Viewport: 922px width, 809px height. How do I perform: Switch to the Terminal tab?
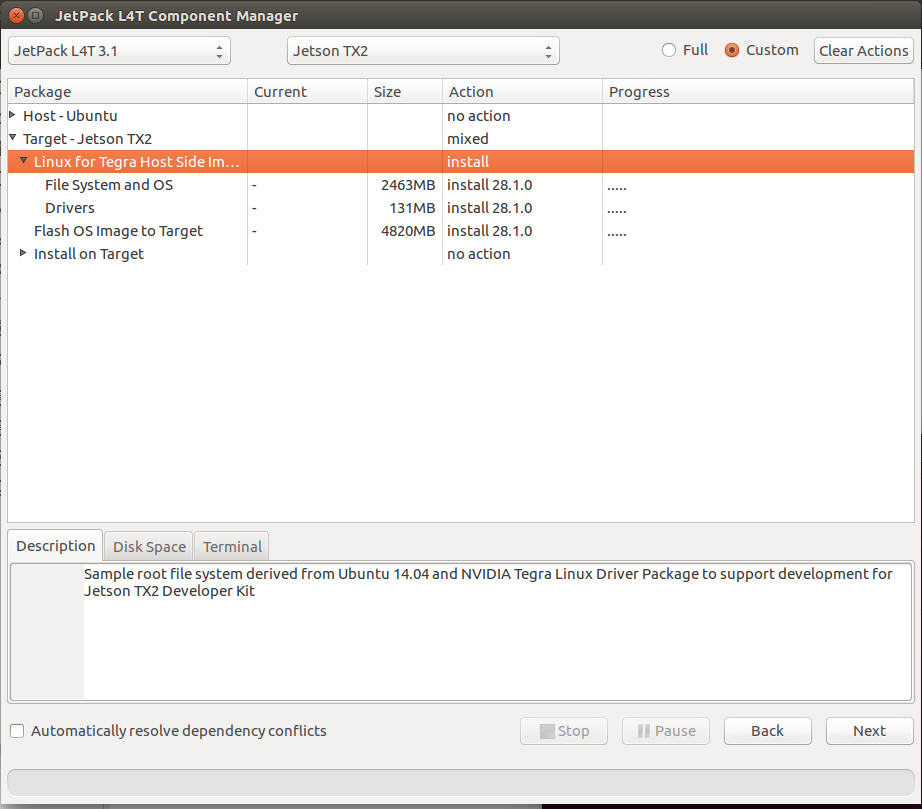coord(232,547)
